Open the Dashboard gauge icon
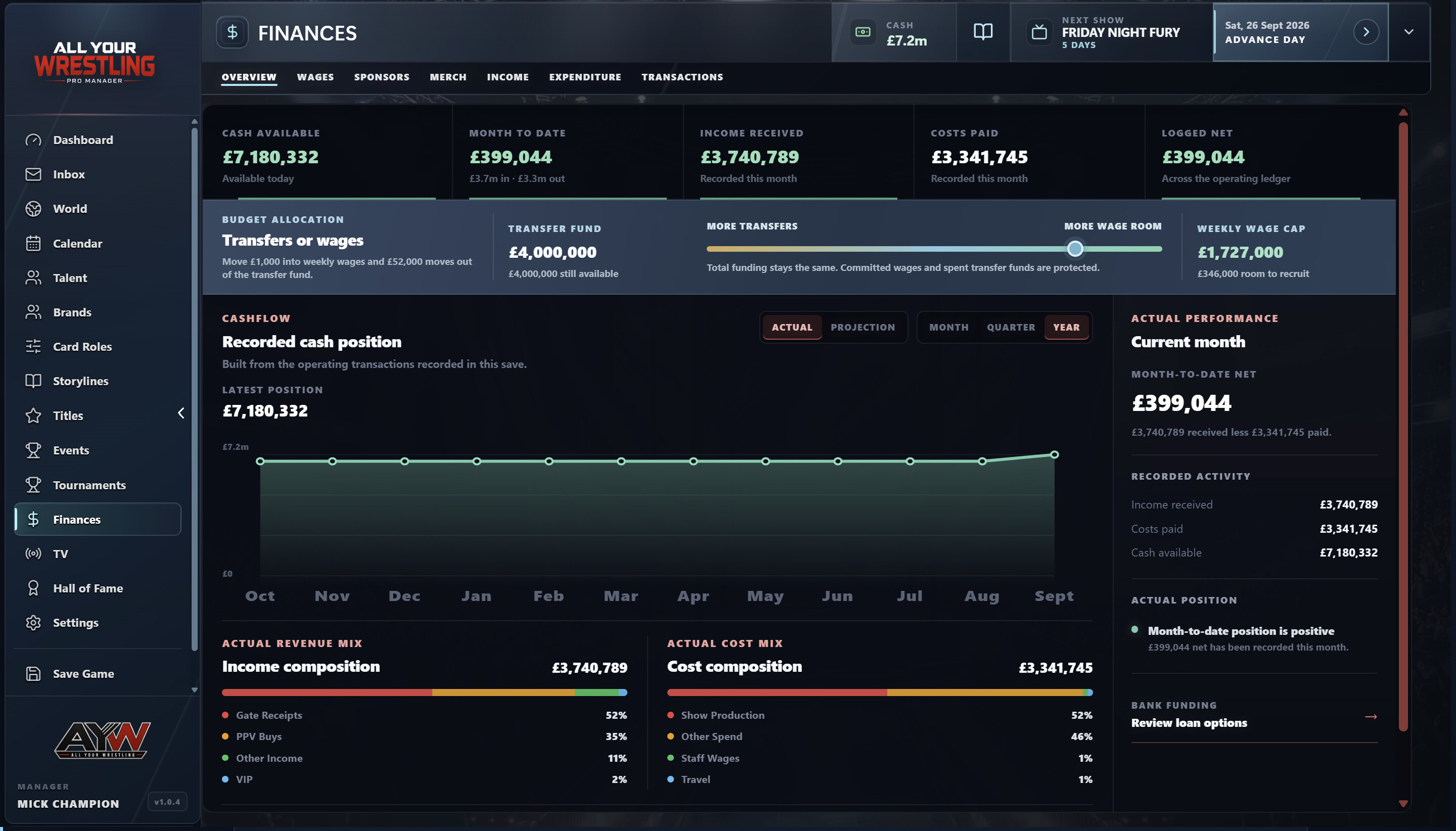1456x831 pixels. click(x=33, y=140)
